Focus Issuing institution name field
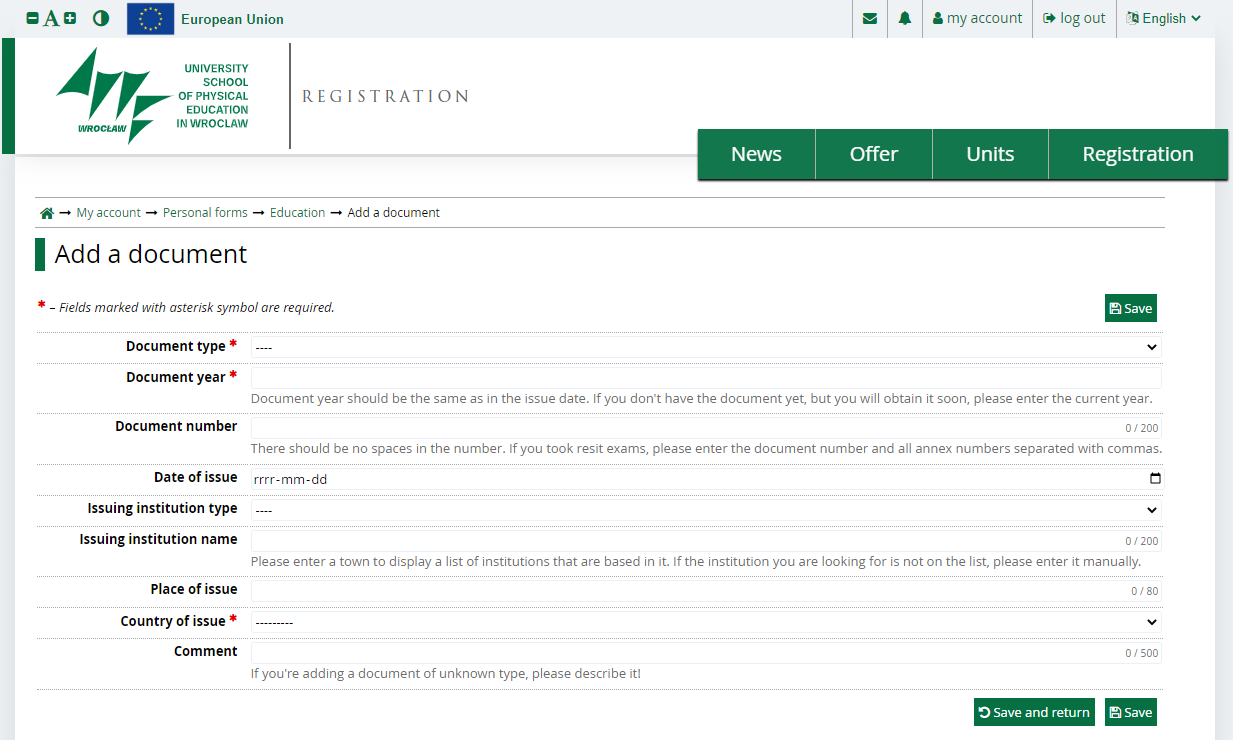 706,540
